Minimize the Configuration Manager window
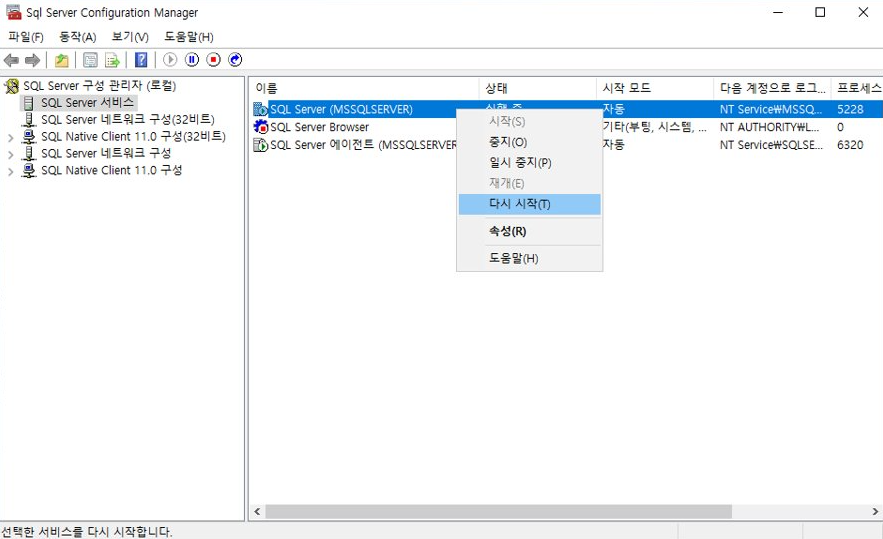The image size is (883, 539). click(x=778, y=12)
